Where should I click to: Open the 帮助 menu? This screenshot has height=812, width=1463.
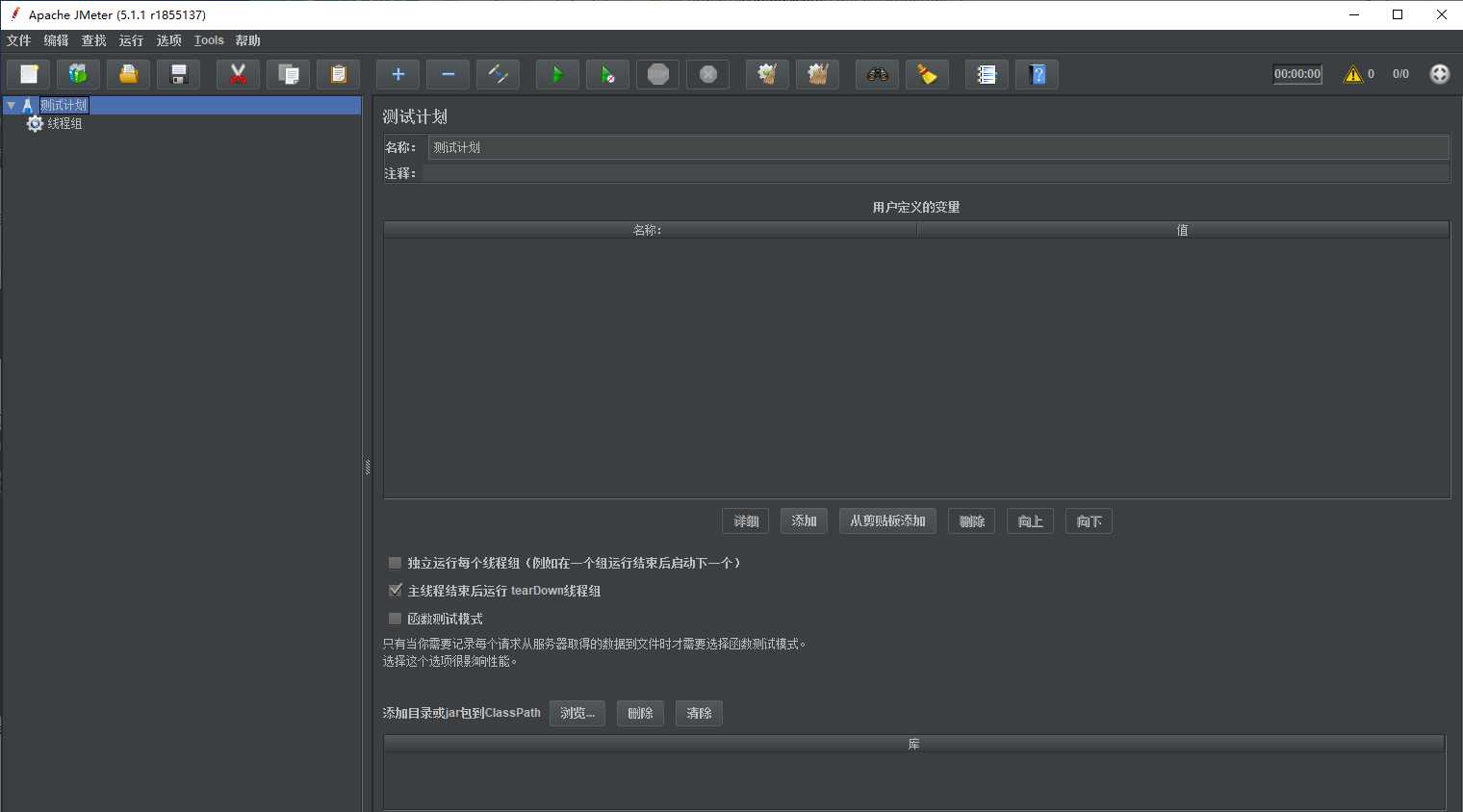(247, 40)
